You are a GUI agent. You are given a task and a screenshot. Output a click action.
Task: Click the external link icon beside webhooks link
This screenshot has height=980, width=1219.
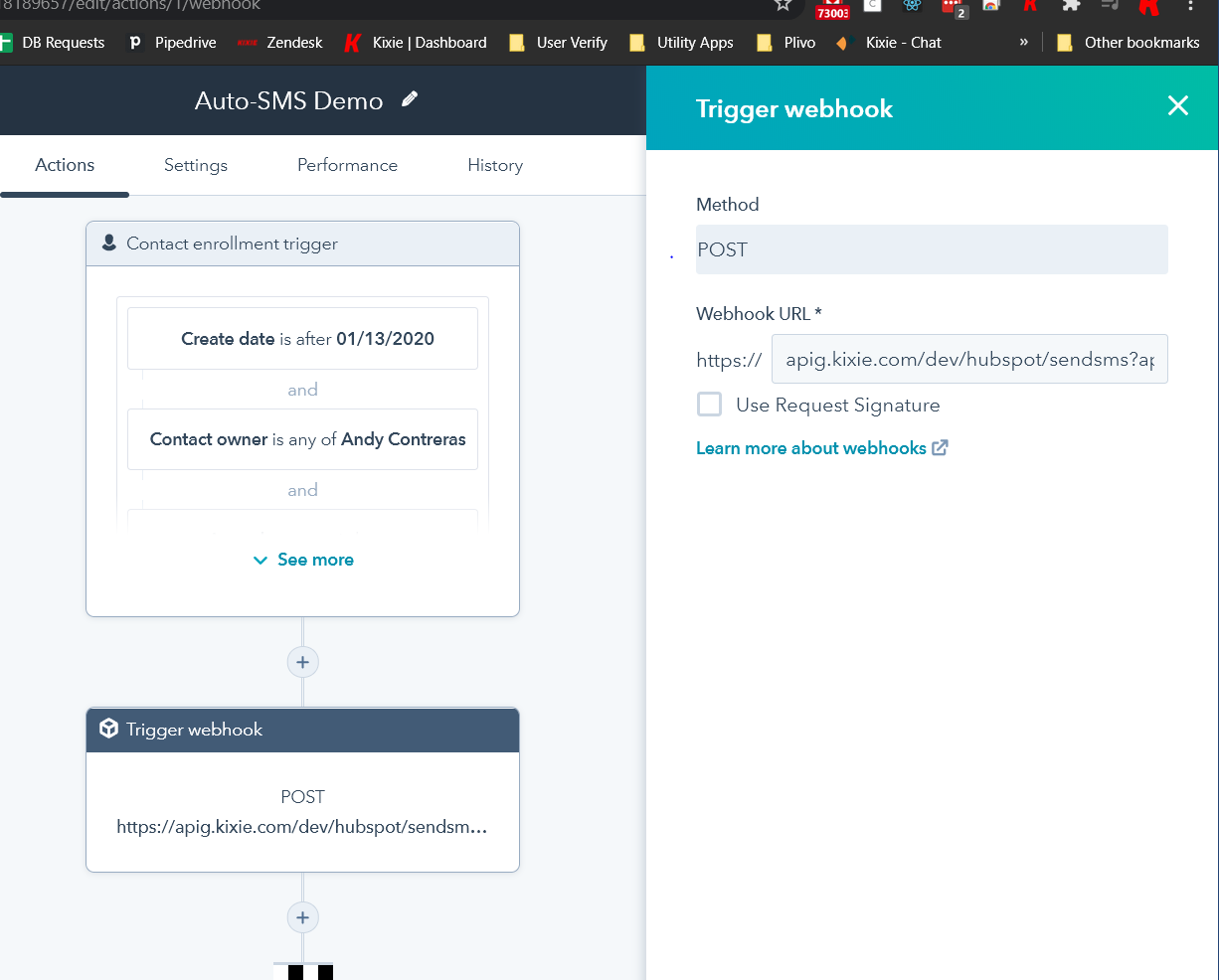click(940, 447)
